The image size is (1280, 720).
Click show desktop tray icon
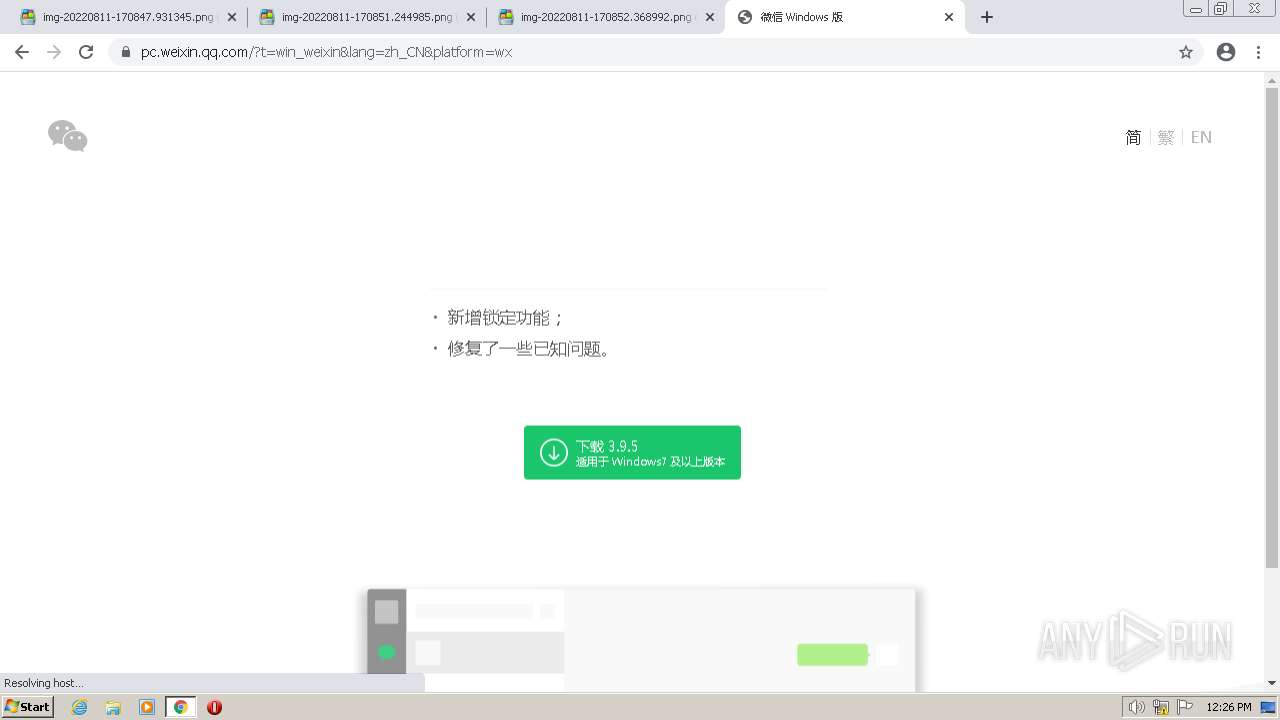click(x=1268, y=707)
